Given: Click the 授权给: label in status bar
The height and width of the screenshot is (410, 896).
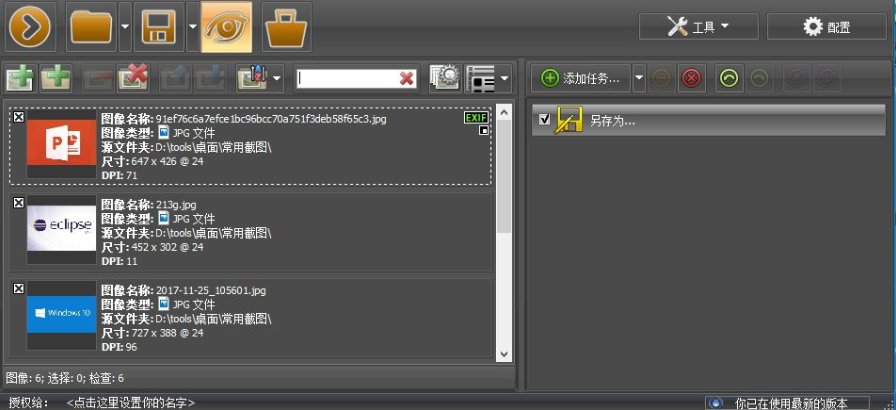Looking at the screenshot, I should click(29, 403).
